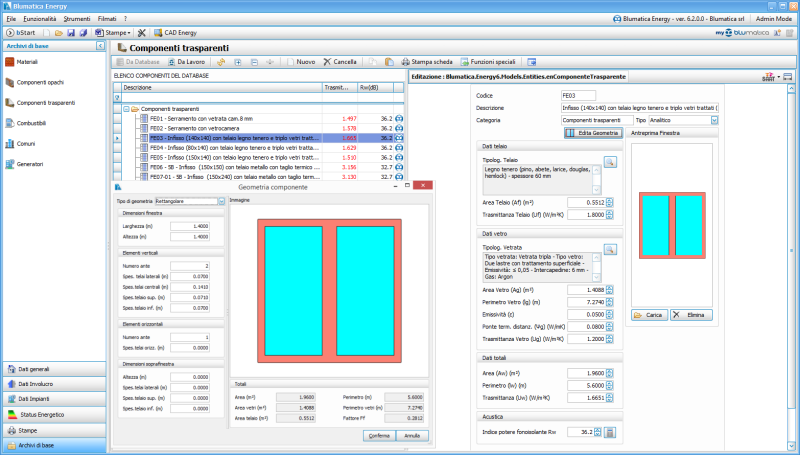The width and height of the screenshot is (800, 455).
Task: Search Tipolog. Telaio with magnifier icon
Action: [610, 162]
